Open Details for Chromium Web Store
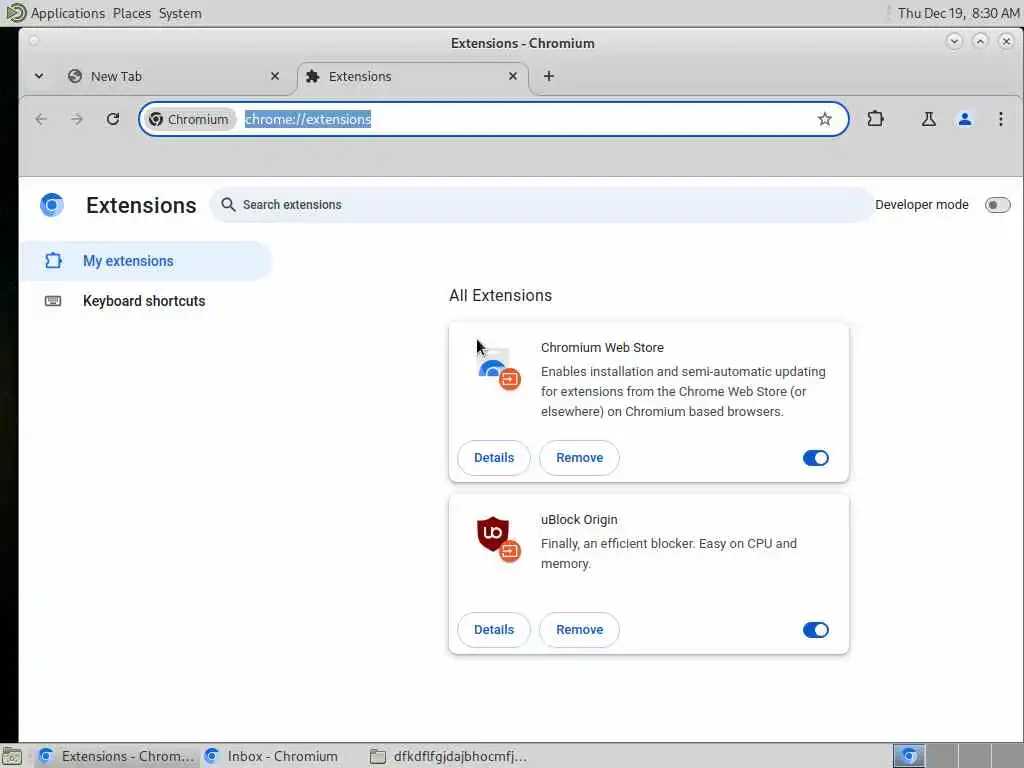Image resolution: width=1024 pixels, height=768 pixels. [x=494, y=458]
